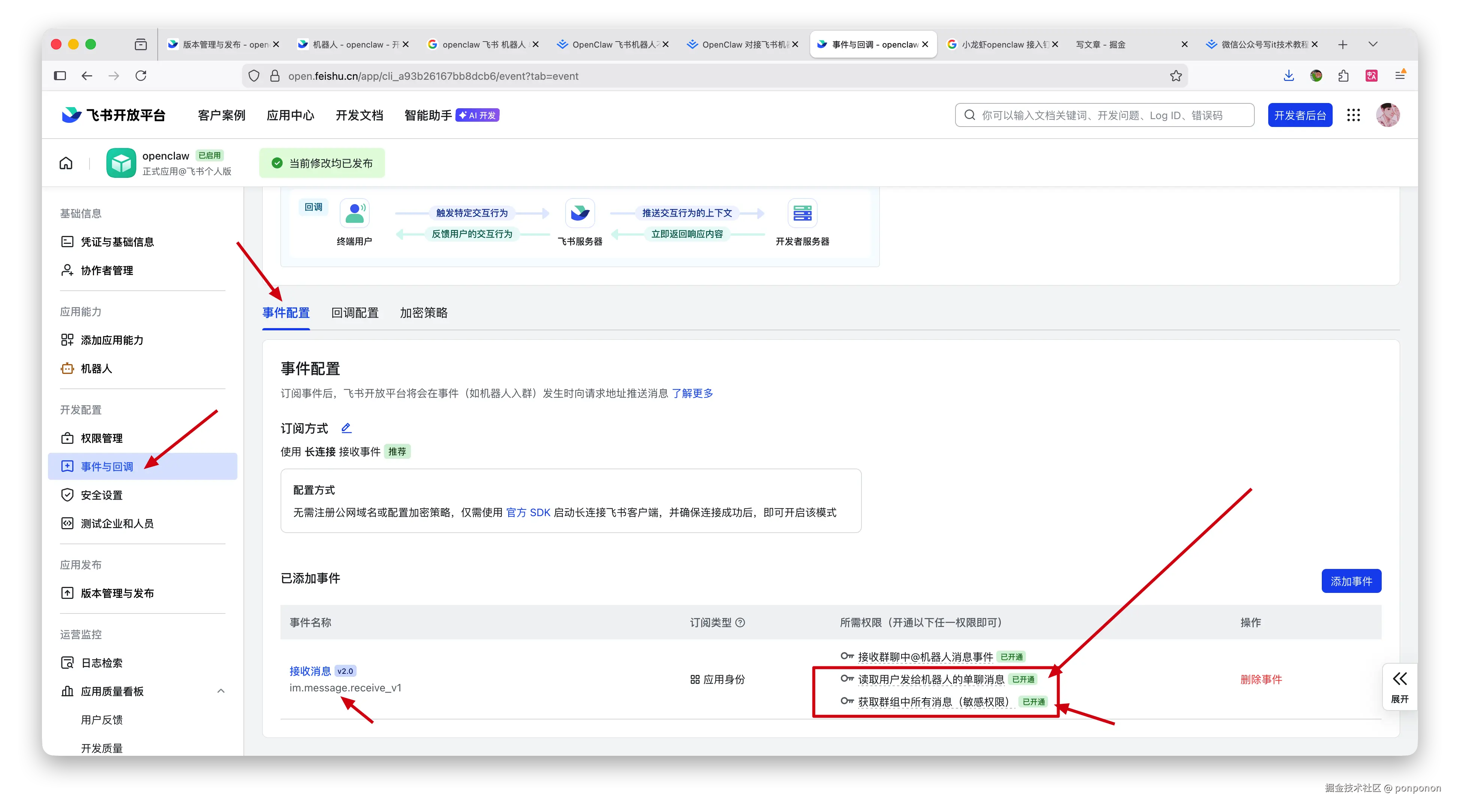Click the documentation search input field
The width and height of the screenshot is (1460, 812).
click(1104, 115)
